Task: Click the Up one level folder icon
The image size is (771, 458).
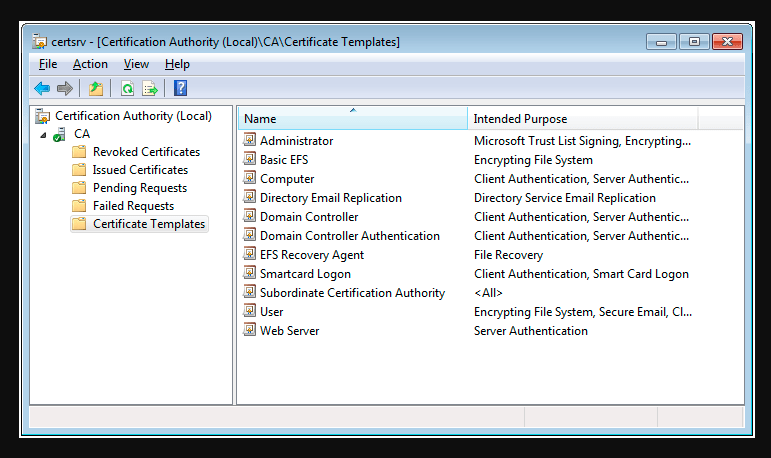Action: [96, 89]
